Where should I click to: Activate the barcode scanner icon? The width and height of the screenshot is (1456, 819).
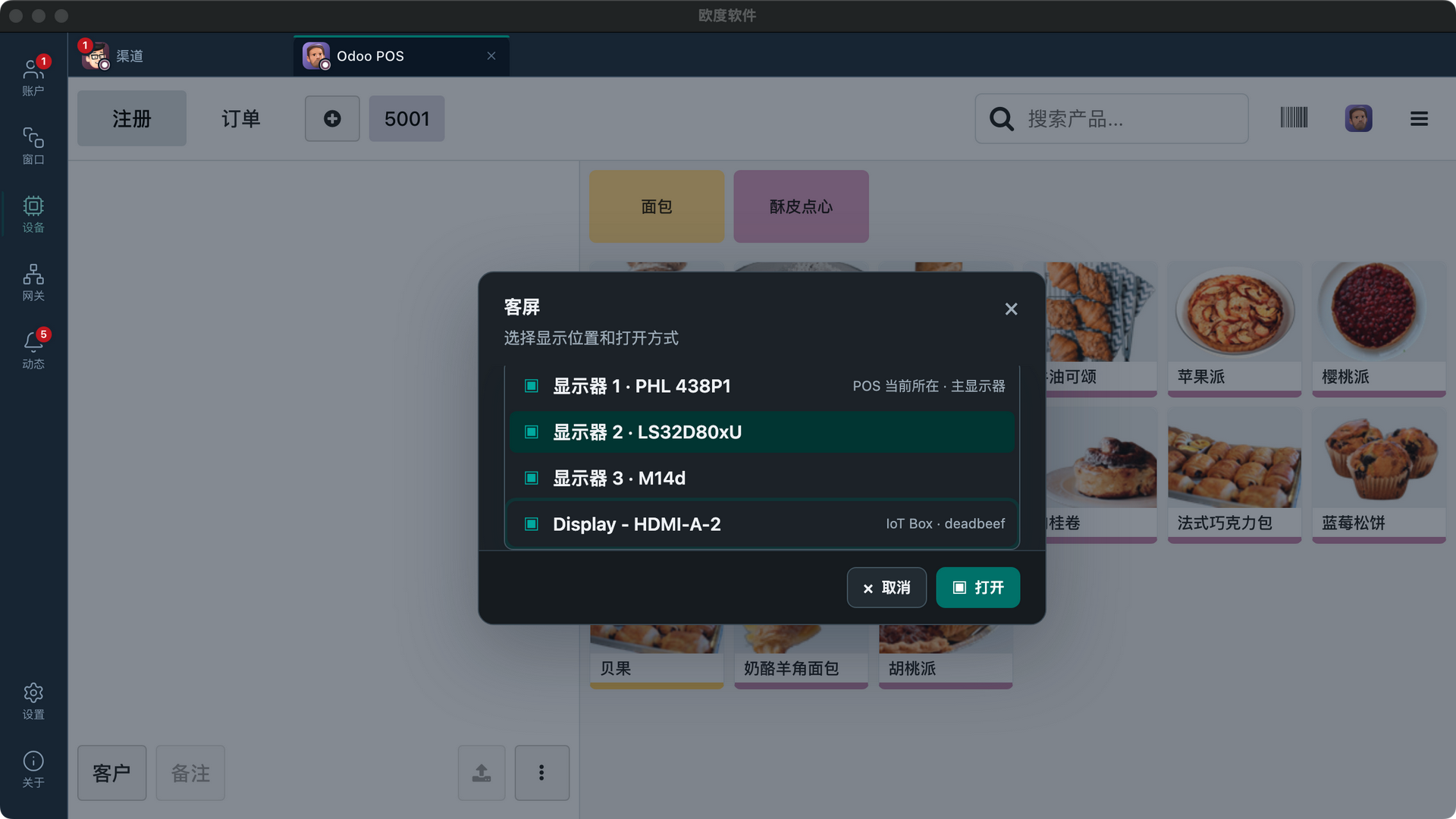[1294, 118]
